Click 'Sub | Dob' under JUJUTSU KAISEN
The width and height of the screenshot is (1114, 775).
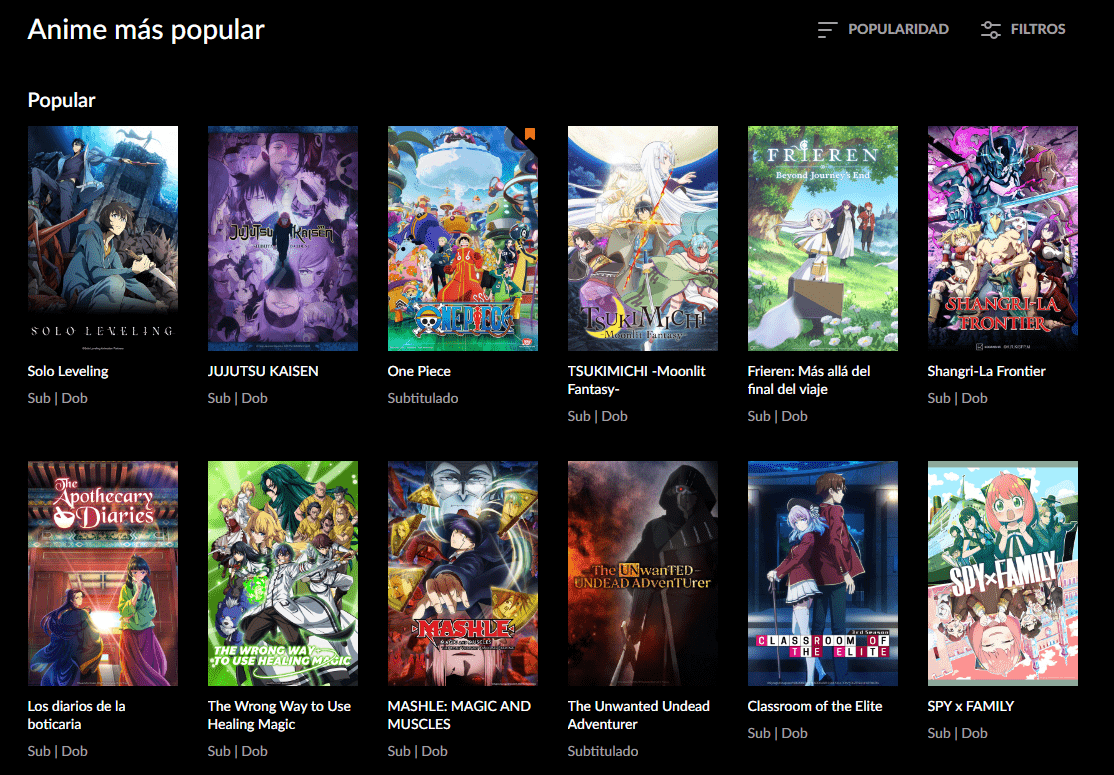pos(237,398)
